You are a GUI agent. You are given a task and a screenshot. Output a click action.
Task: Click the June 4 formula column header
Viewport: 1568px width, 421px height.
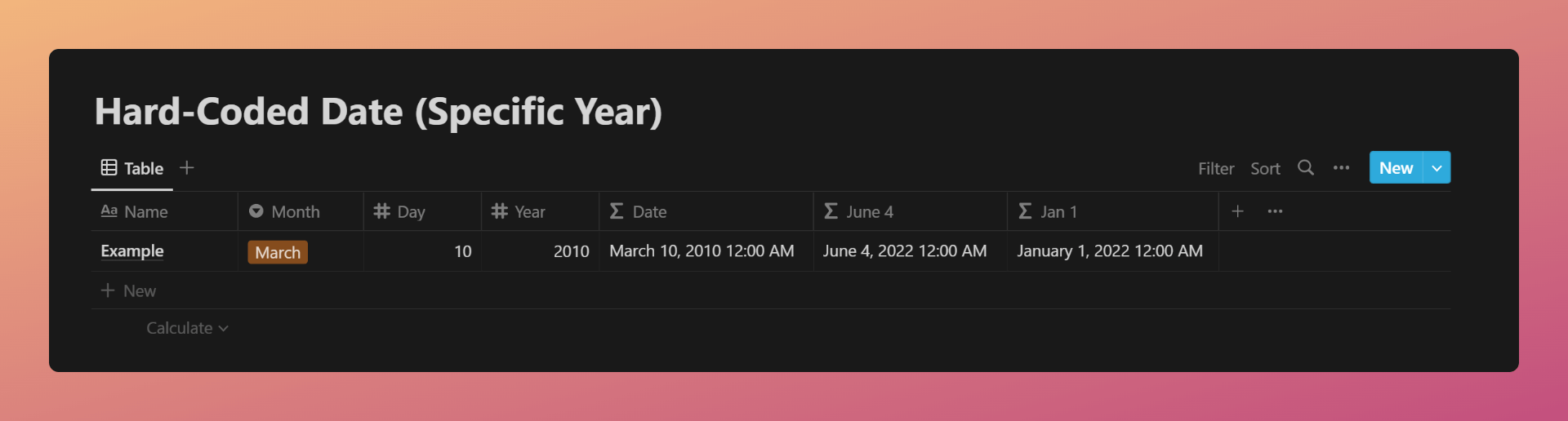[910, 211]
